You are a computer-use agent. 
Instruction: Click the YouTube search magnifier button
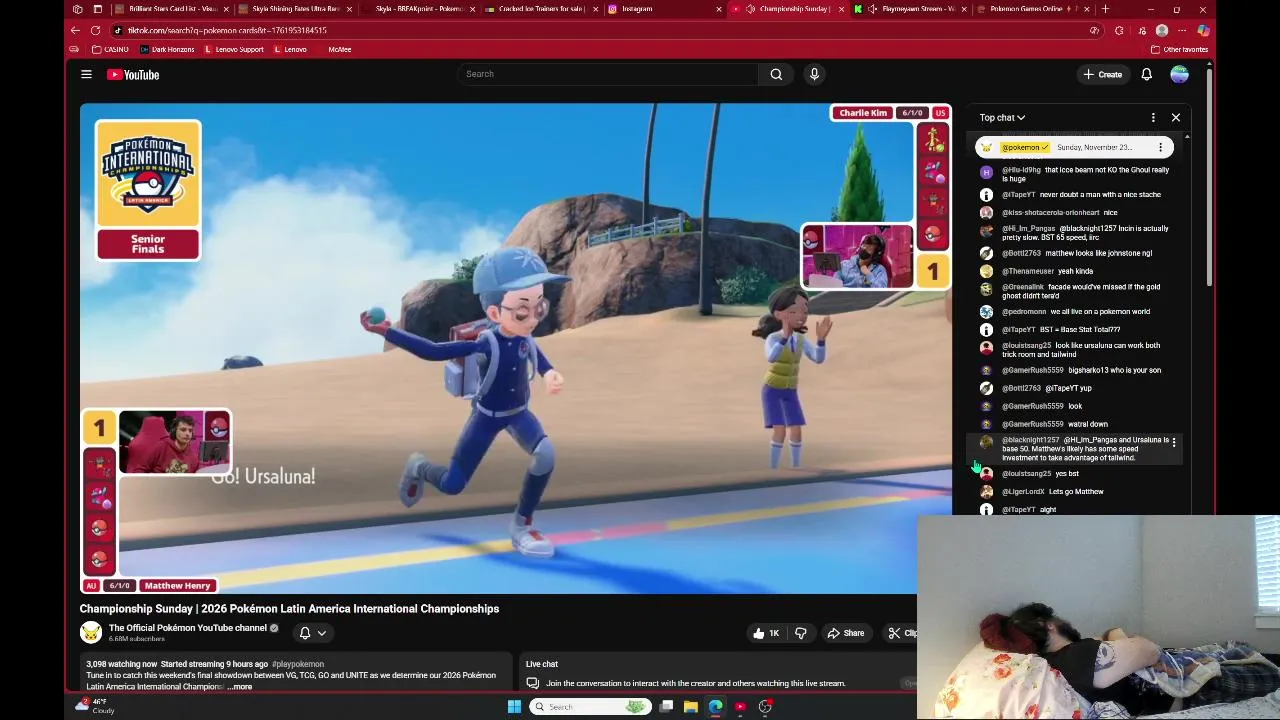(x=776, y=74)
